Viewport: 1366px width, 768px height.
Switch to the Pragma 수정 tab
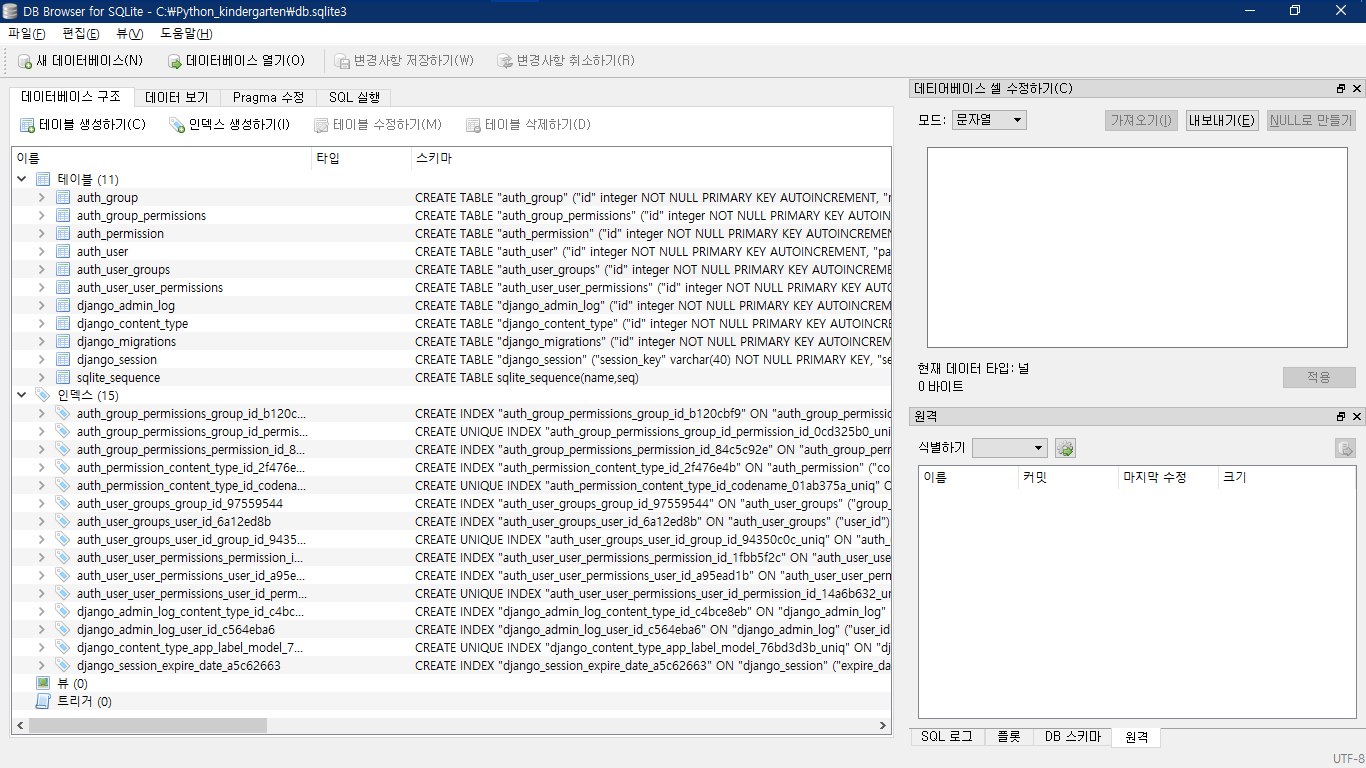coord(268,97)
